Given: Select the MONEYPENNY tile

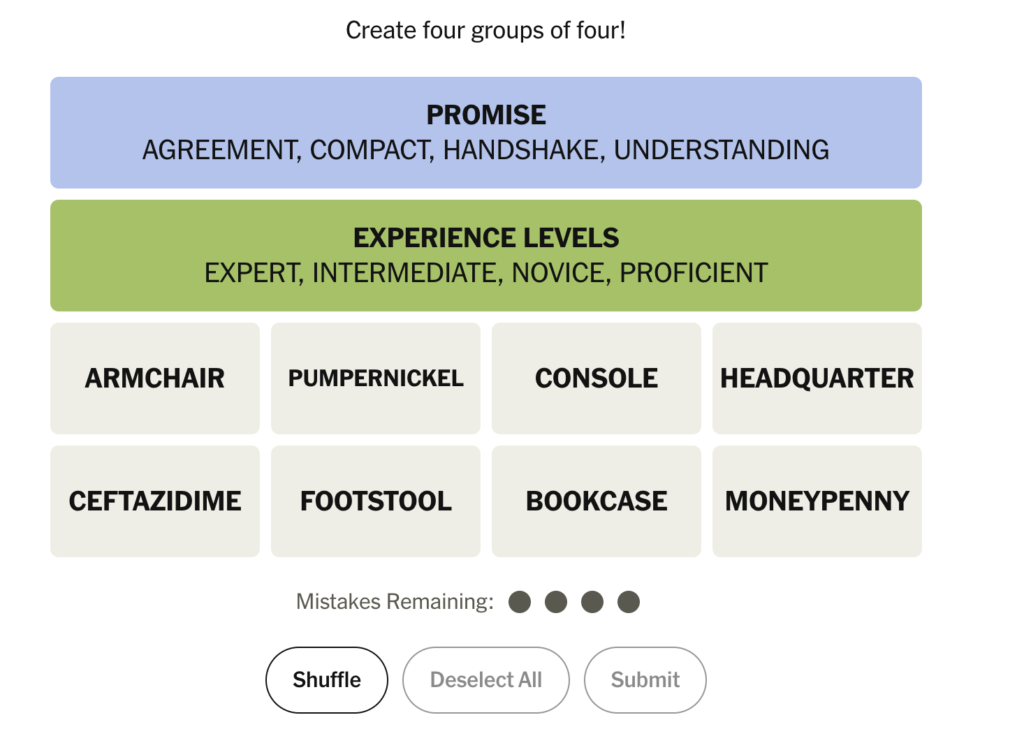Looking at the screenshot, I should (x=816, y=501).
